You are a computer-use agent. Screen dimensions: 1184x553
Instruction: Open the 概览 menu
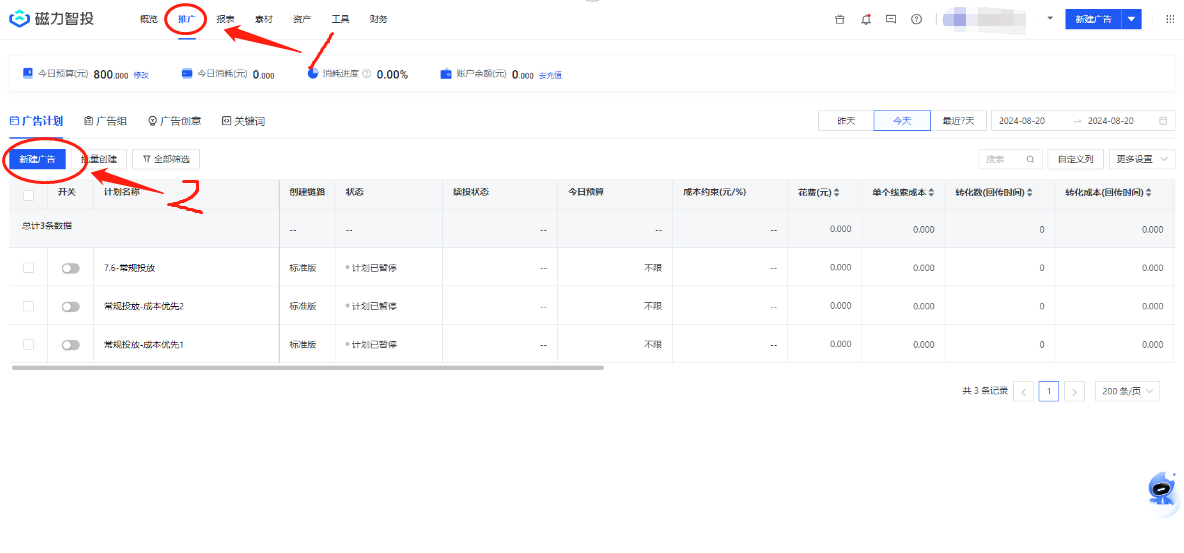pos(149,20)
